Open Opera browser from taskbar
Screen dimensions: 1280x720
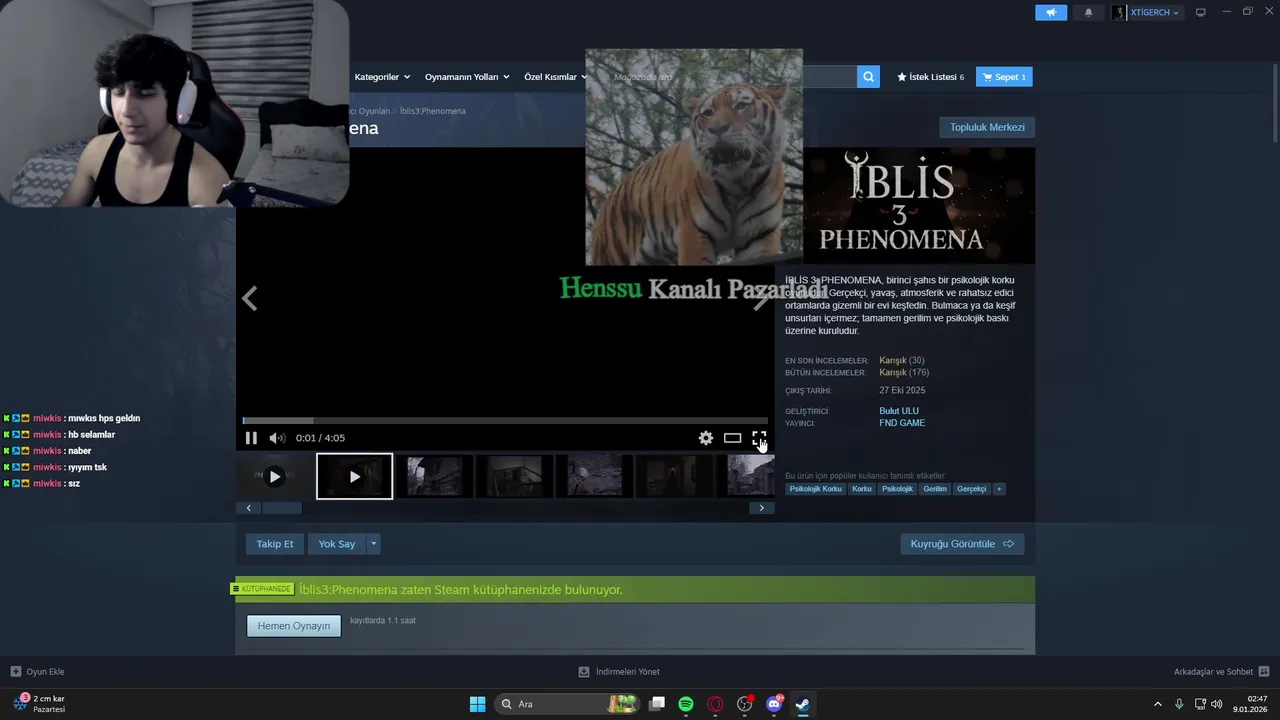[715, 704]
